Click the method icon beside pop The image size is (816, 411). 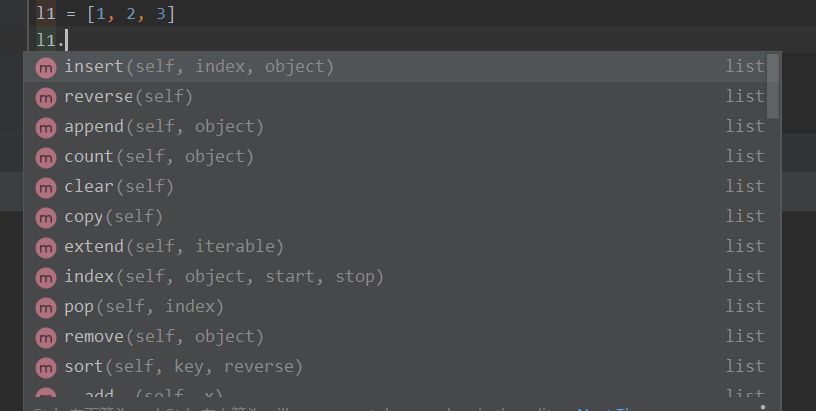click(46, 307)
